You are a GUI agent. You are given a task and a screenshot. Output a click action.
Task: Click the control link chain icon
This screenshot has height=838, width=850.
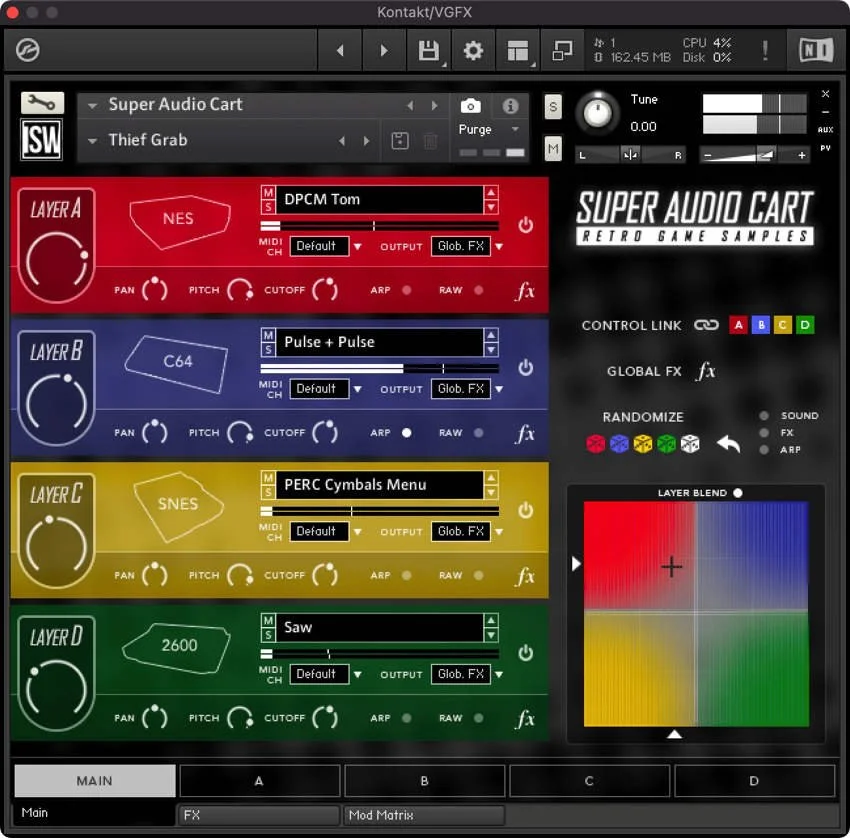tap(706, 325)
